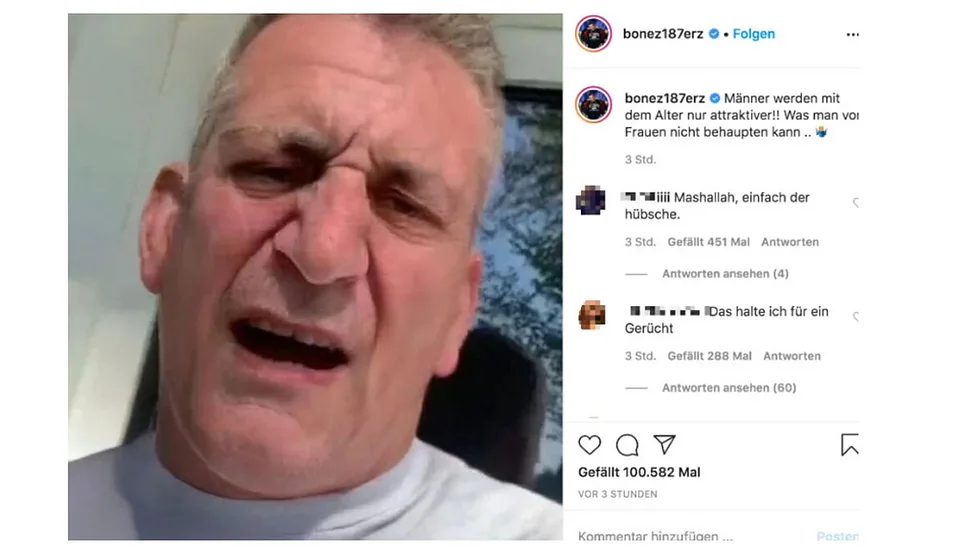
Task: Reply to the Mashallah comment via Antworten
Action: 790,242
